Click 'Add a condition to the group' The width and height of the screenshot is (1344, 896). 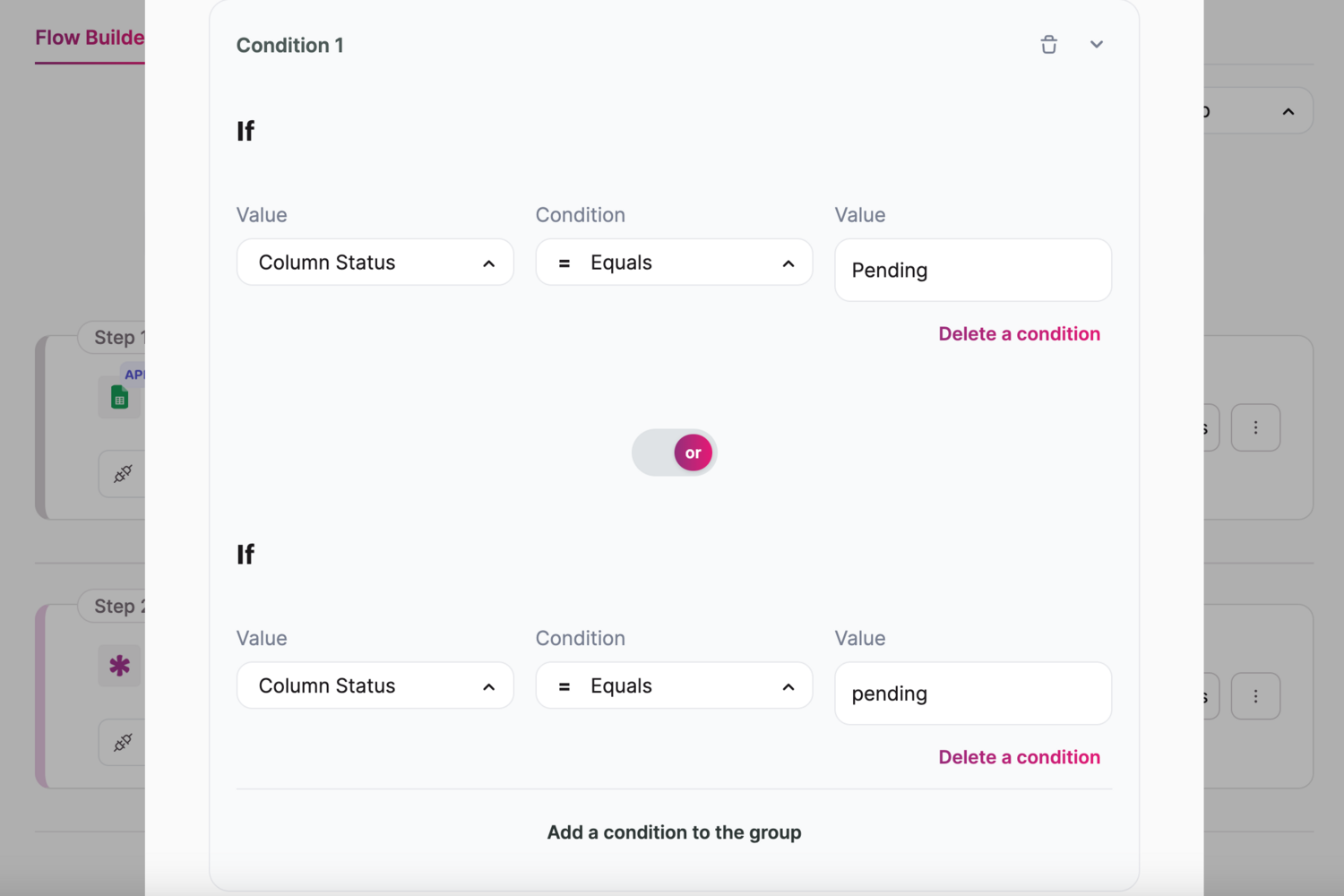click(x=674, y=832)
